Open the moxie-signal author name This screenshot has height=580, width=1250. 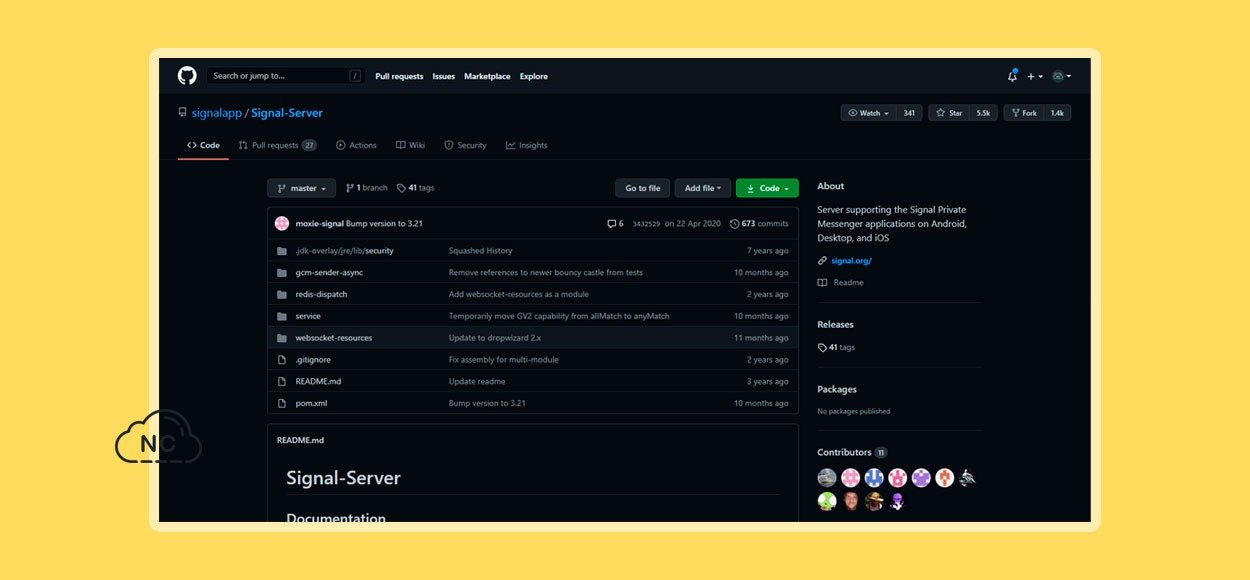coord(319,224)
